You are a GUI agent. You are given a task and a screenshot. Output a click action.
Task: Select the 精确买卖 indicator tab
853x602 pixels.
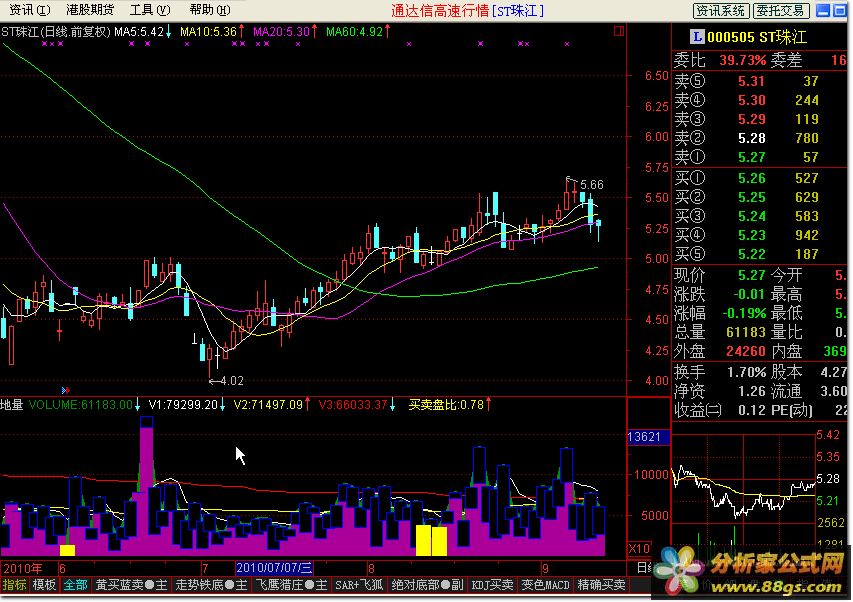tap(601, 585)
